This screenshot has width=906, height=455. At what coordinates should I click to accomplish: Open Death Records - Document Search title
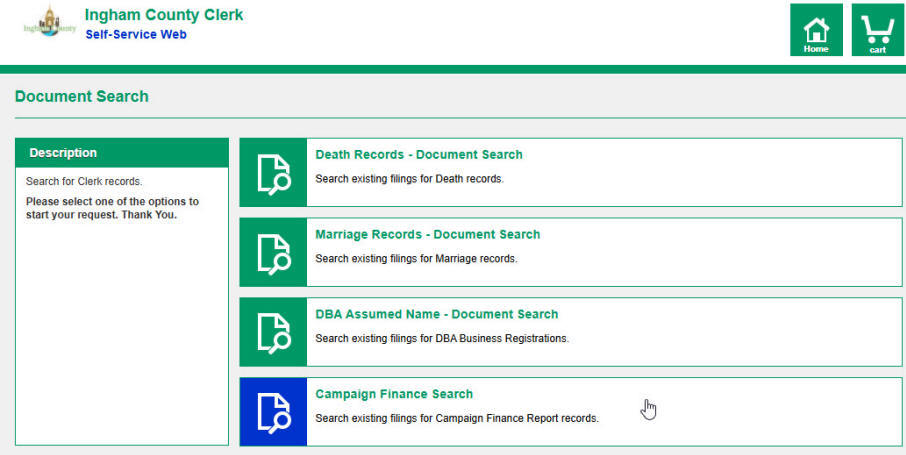pyautogui.click(x=418, y=155)
